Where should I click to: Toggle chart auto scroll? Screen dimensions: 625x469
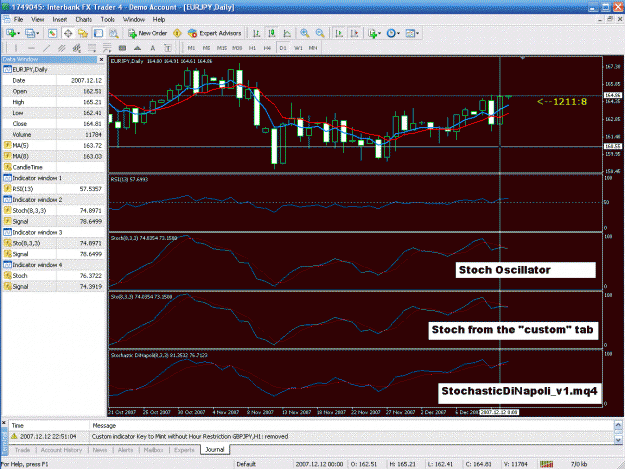point(339,33)
